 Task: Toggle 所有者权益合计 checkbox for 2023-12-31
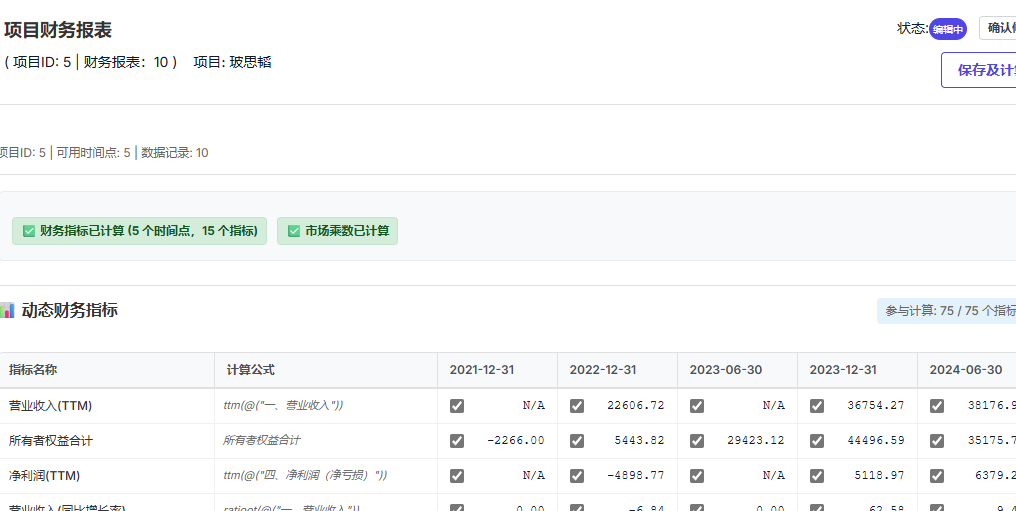tap(817, 440)
